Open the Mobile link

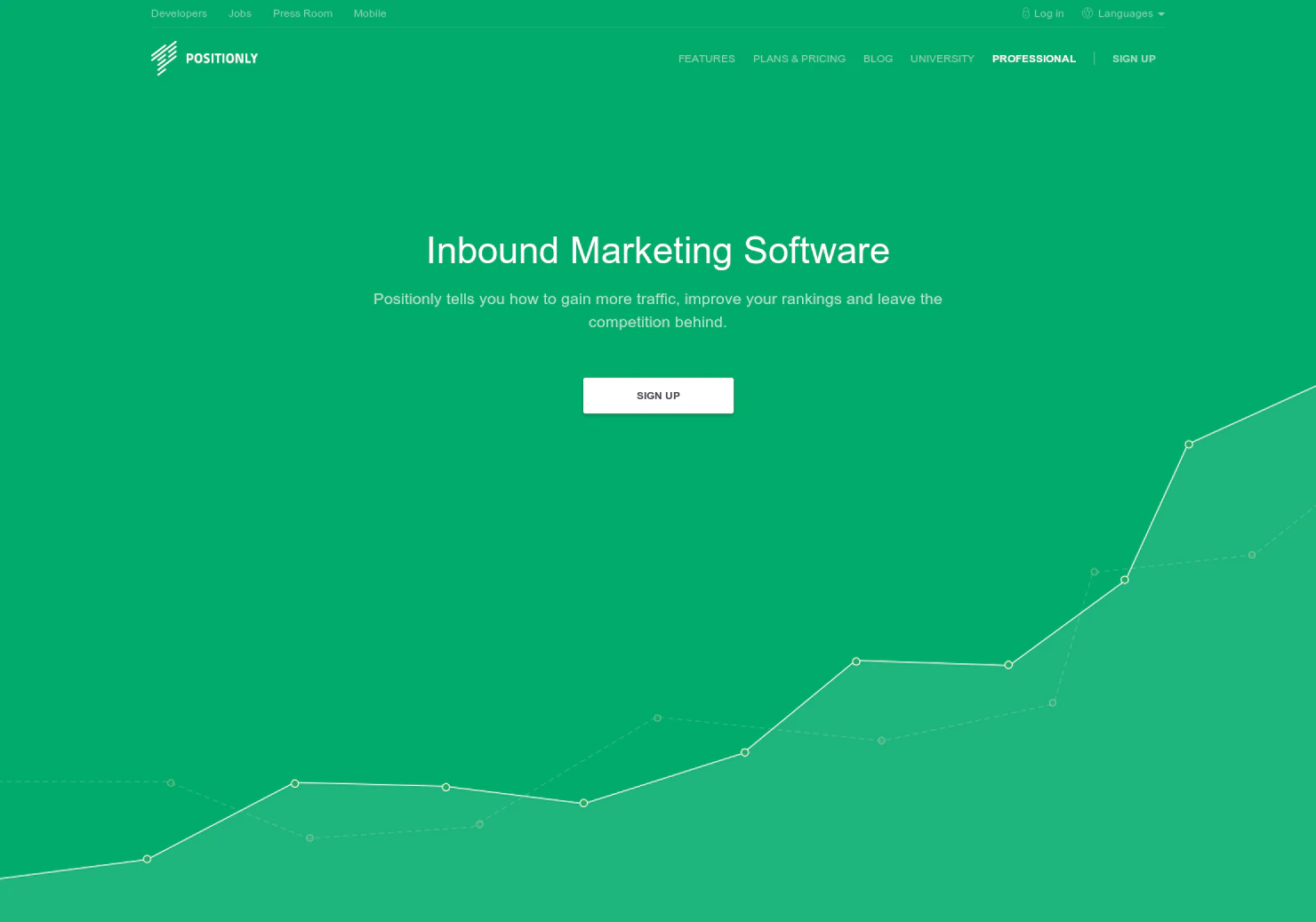point(370,13)
